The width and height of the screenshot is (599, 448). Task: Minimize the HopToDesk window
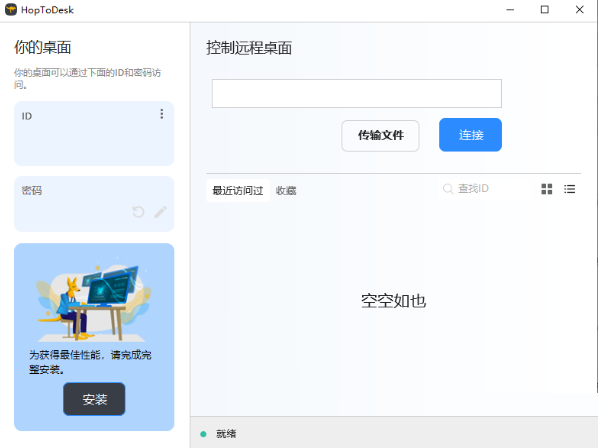pyautogui.click(x=510, y=10)
